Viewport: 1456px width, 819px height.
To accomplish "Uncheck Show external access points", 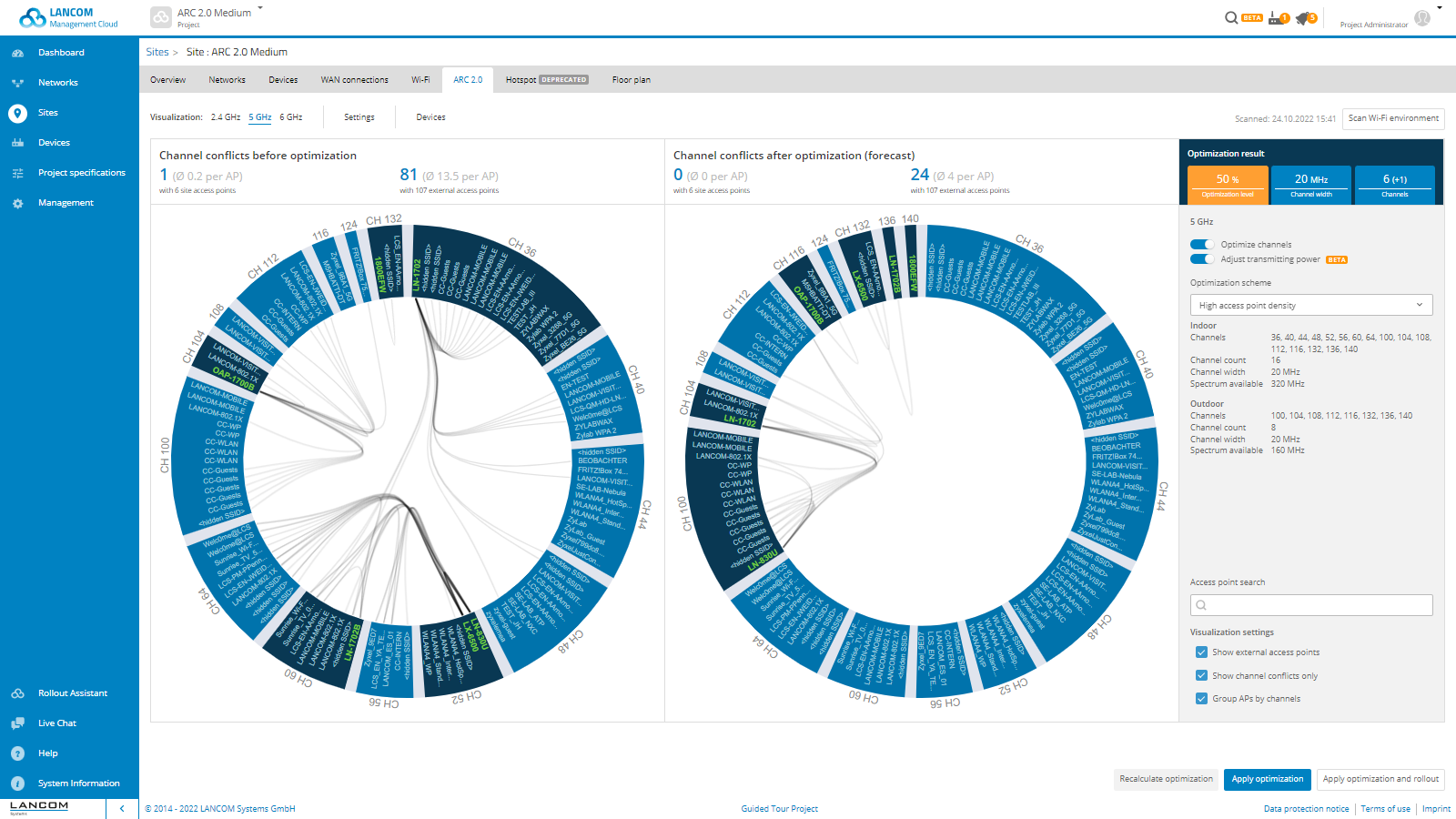I will coord(1201,652).
